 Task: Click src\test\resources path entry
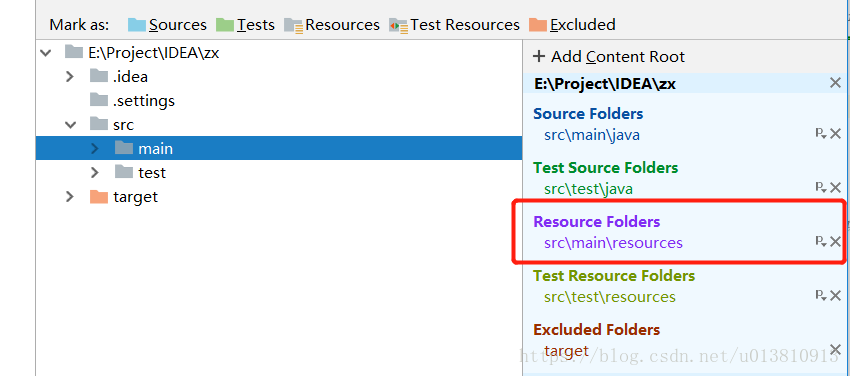click(x=610, y=297)
